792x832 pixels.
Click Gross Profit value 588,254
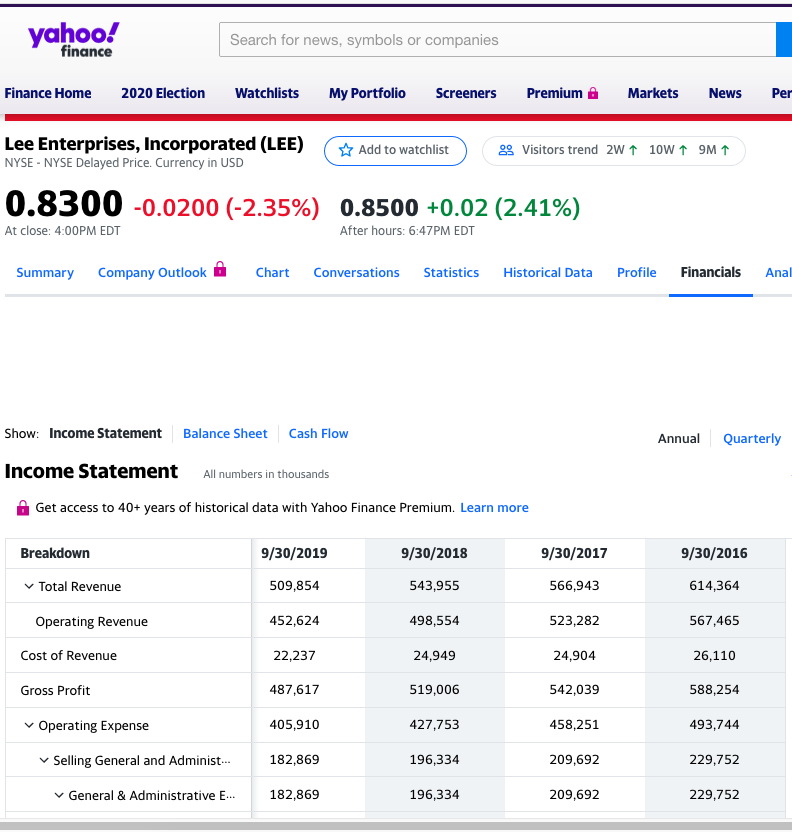click(x=714, y=690)
